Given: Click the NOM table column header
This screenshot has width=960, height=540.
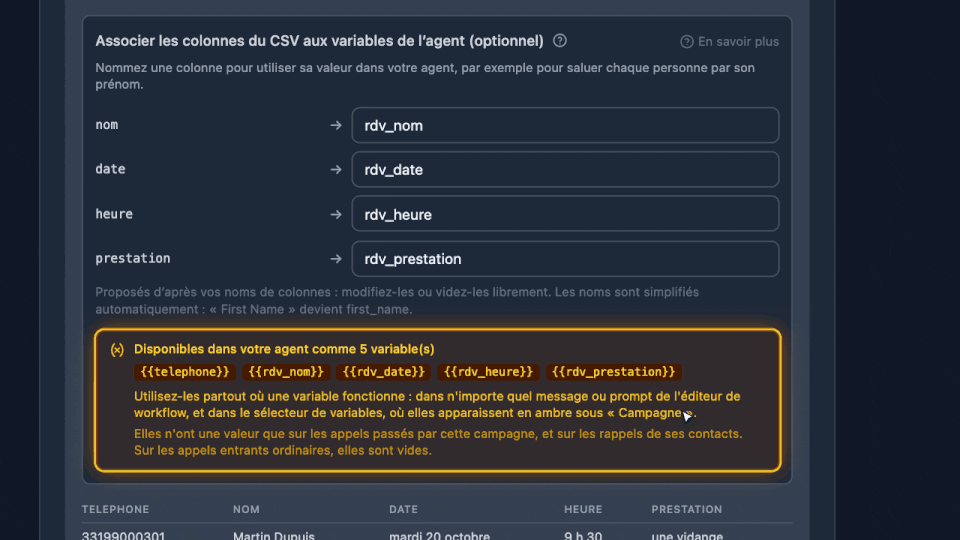Looking at the screenshot, I should point(246,509).
